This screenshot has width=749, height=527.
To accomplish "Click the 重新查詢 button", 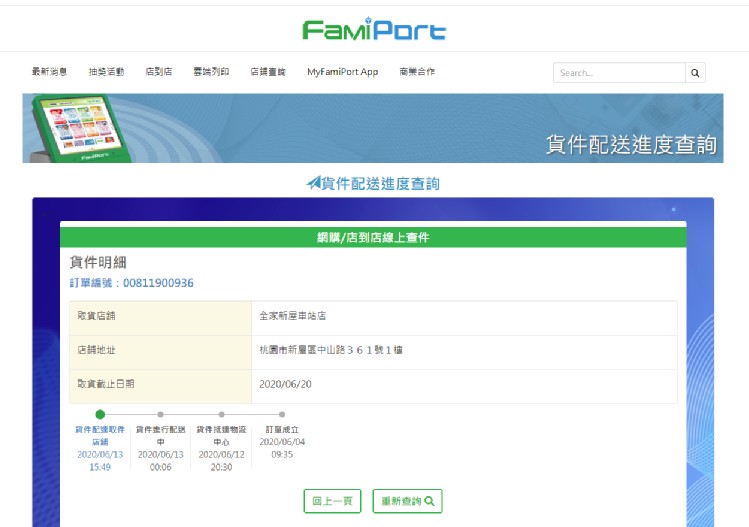I will click(407, 501).
